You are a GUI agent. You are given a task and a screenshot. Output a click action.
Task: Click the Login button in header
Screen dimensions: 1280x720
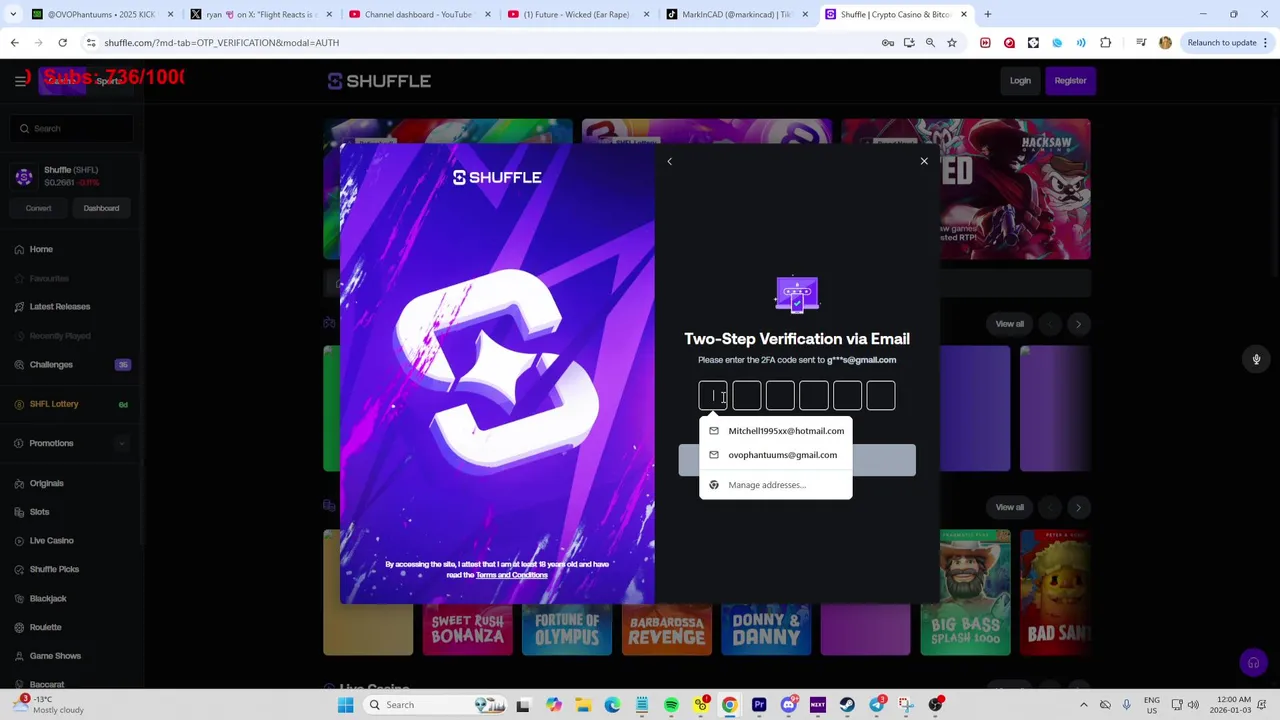1020,81
